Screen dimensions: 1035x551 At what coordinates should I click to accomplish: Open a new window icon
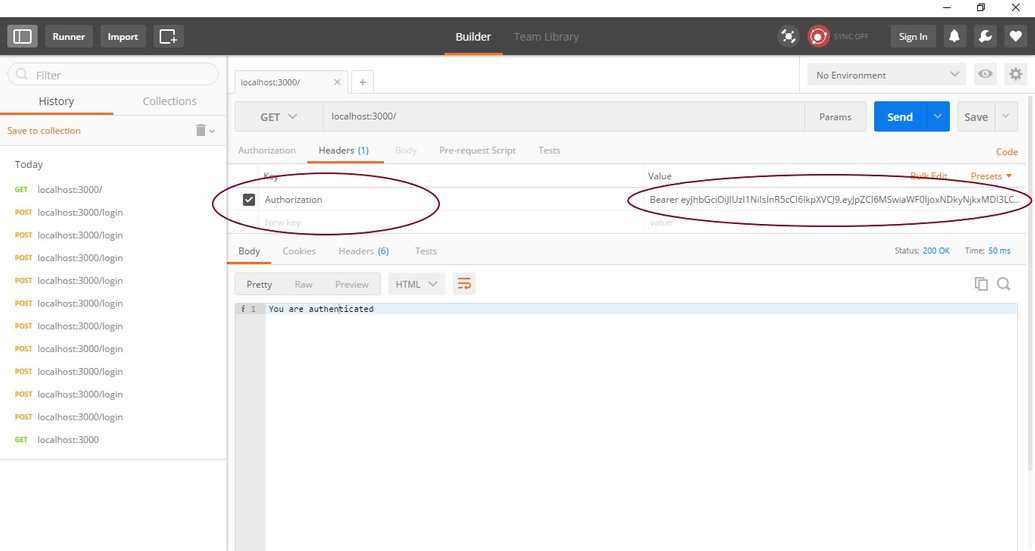[168, 36]
